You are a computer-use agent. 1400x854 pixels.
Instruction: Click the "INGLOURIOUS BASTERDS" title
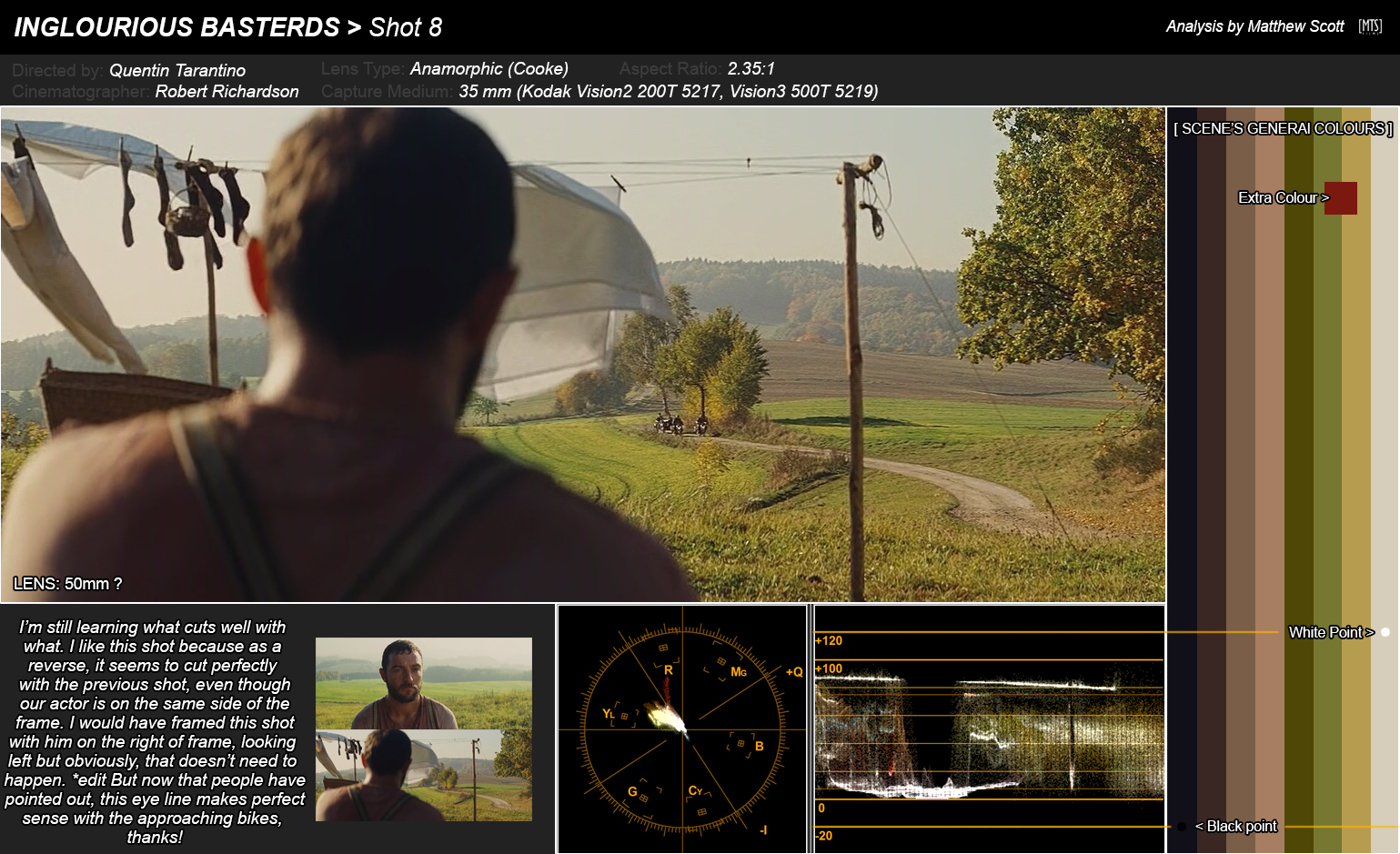177,27
